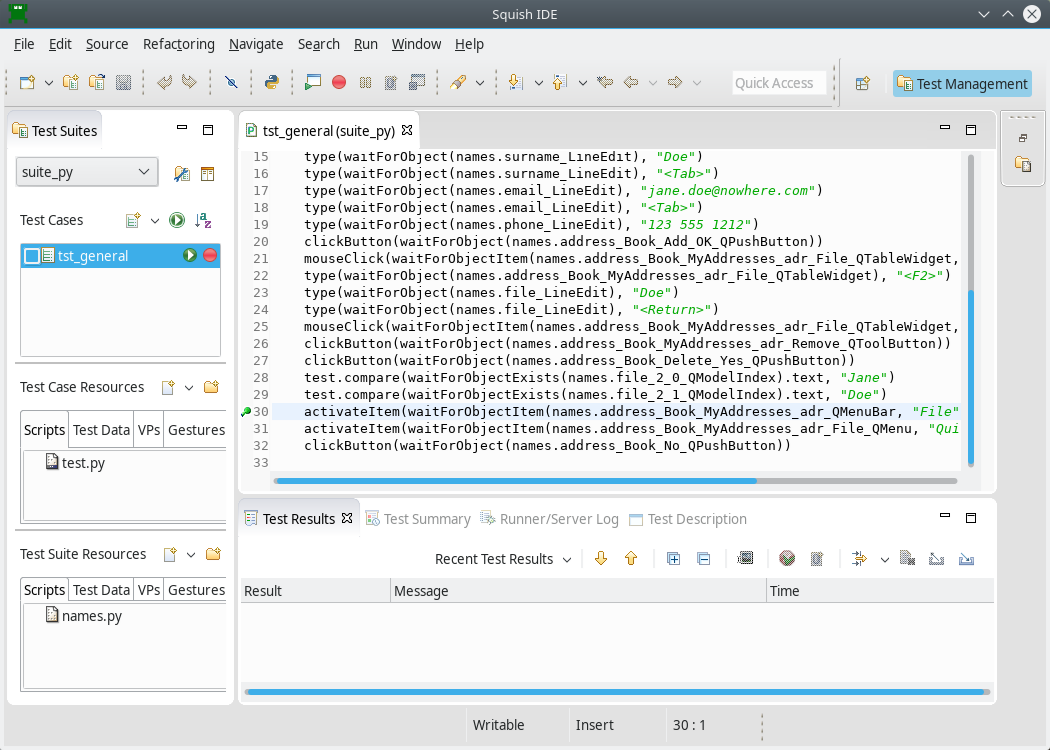Click the red record button in main toolbar
The image size is (1050, 750).
click(339, 83)
